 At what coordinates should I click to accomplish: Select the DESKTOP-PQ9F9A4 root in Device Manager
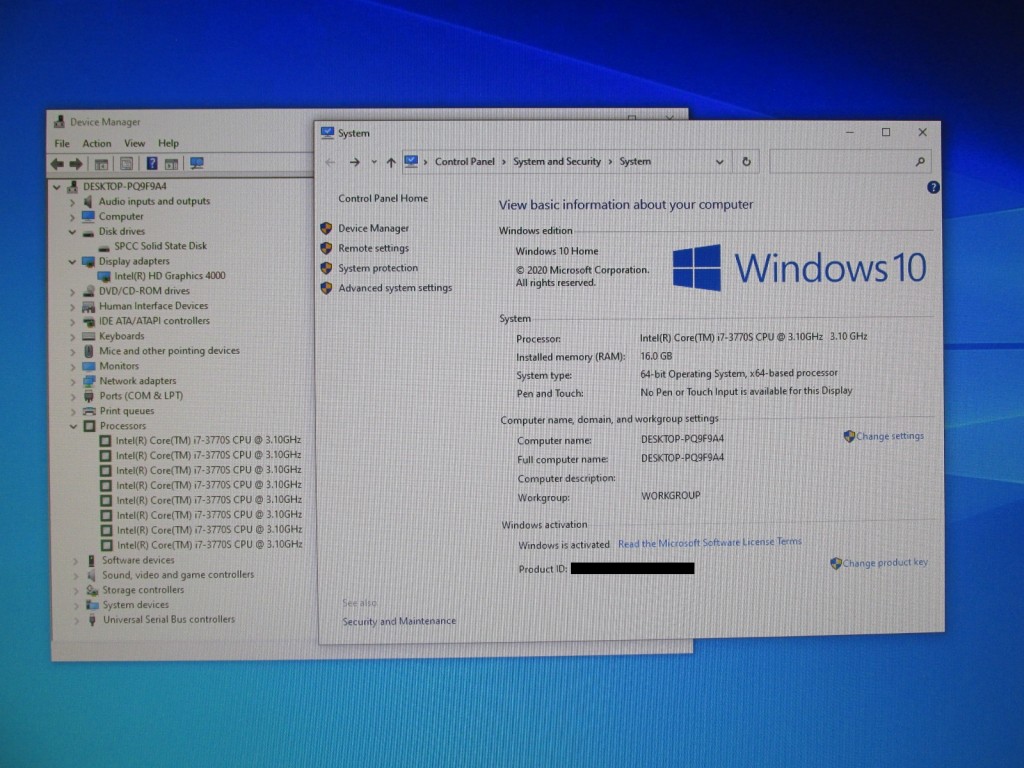point(124,187)
